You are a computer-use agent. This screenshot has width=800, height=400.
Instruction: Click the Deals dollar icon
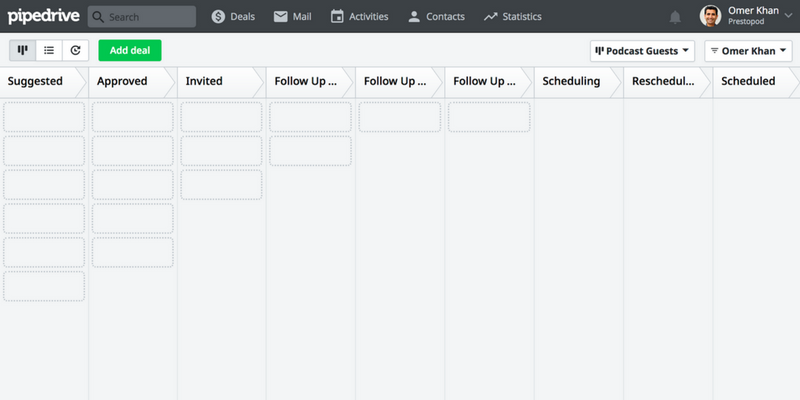click(218, 17)
